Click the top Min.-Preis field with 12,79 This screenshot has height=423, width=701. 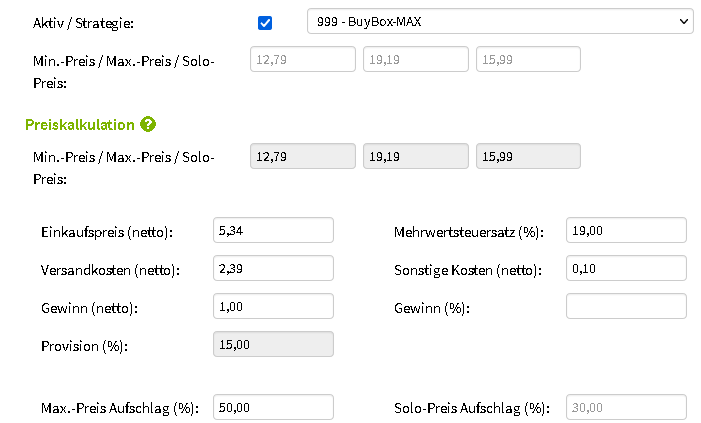coord(303,59)
